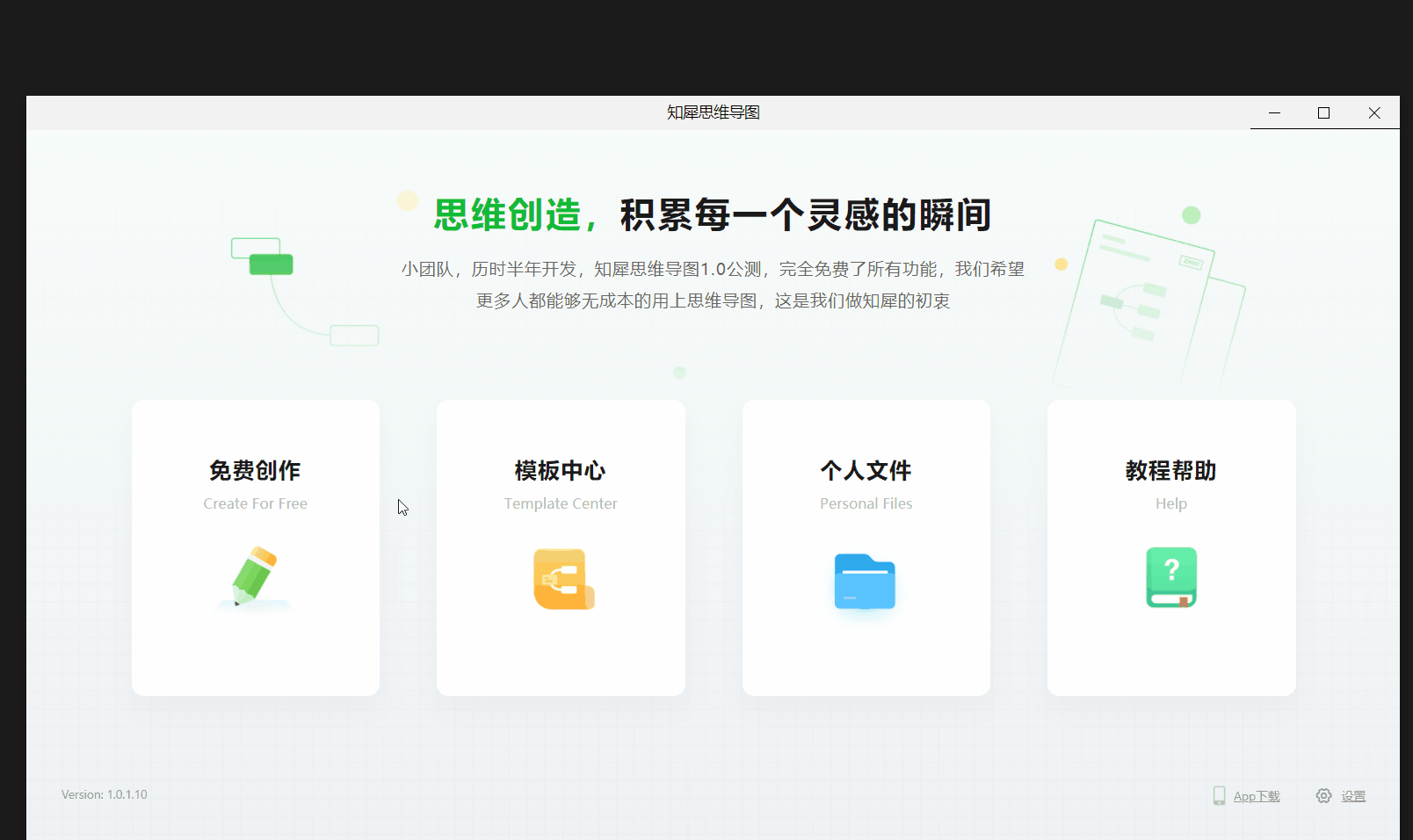Open the 设置 settings link

pyautogui.click(x=1353, y=796)
